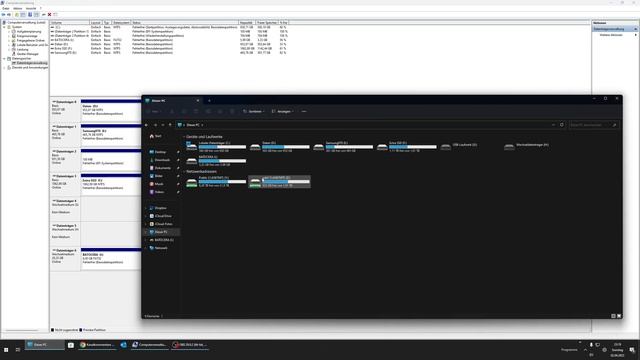Click the Explorer search field

(x=593, y=125)
